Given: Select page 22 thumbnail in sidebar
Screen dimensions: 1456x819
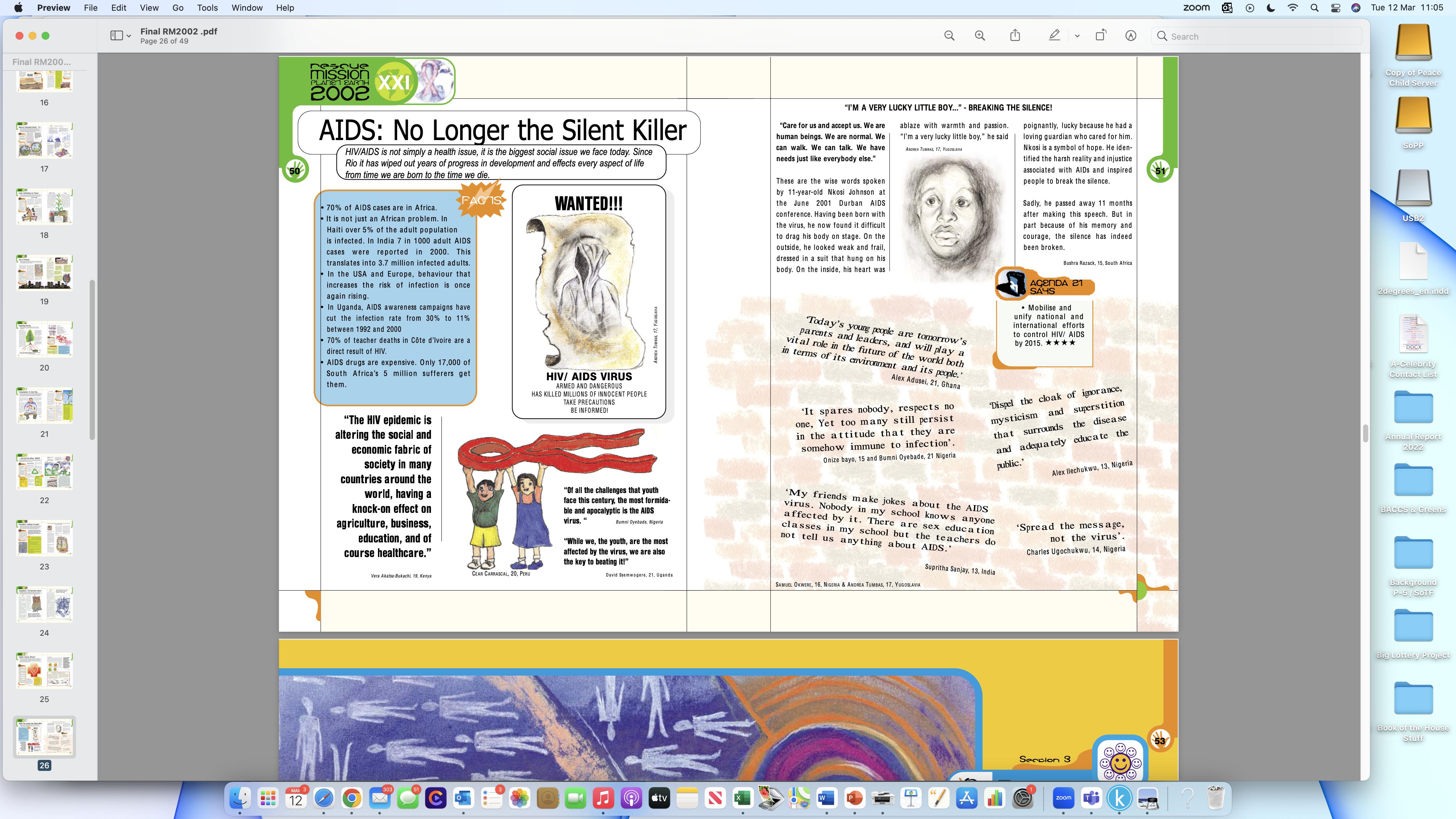Looking at the screenshot, I should tap(44, 472).
